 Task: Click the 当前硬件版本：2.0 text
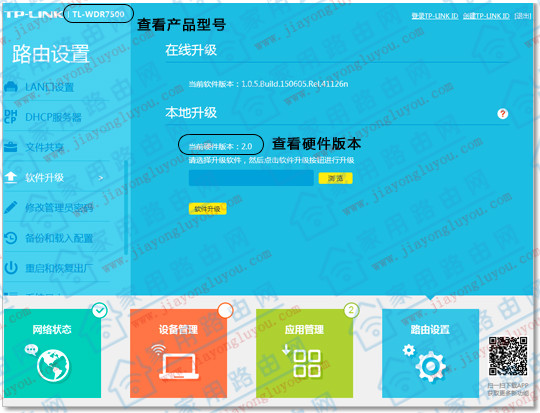point(220,146)
